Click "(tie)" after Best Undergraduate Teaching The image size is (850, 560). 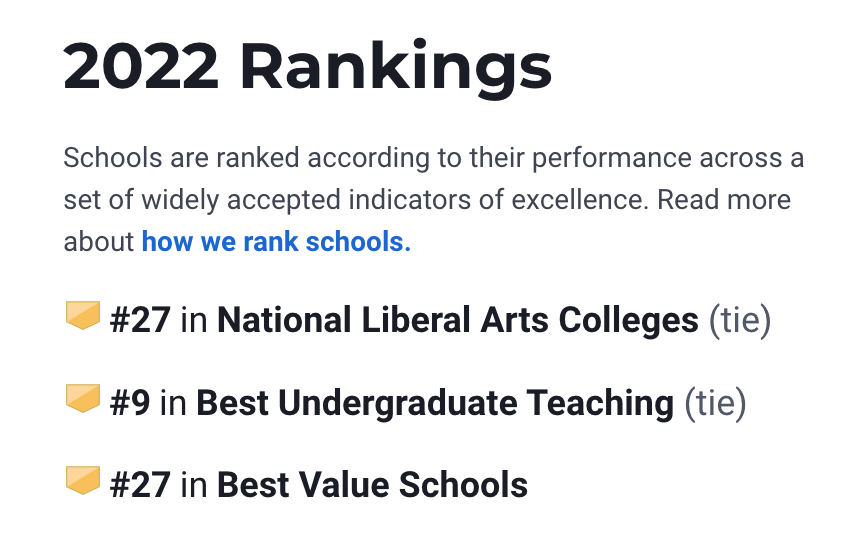[x=715, y=403]
